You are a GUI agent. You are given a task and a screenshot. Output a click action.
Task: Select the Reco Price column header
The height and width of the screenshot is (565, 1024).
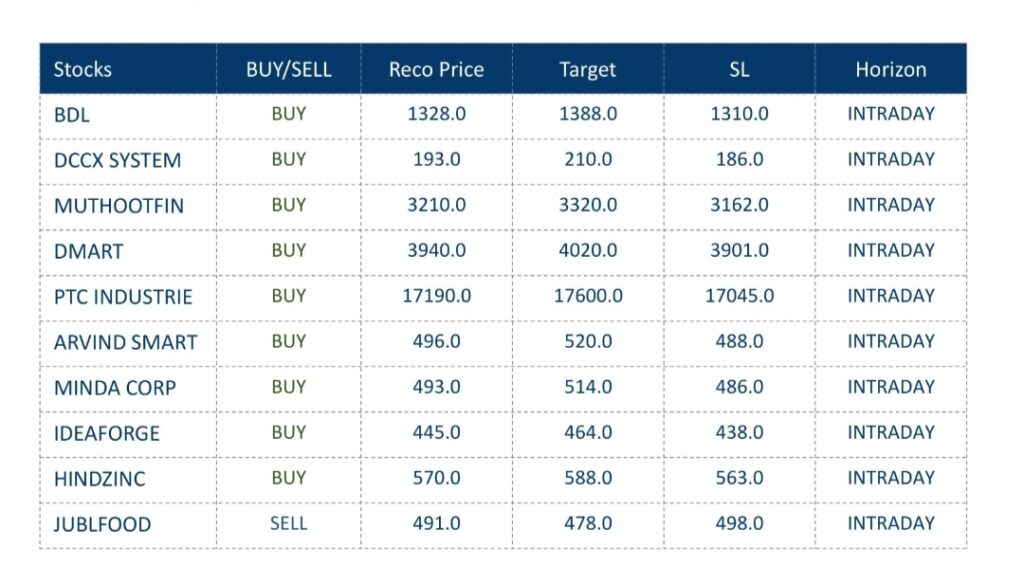point(436,70)
